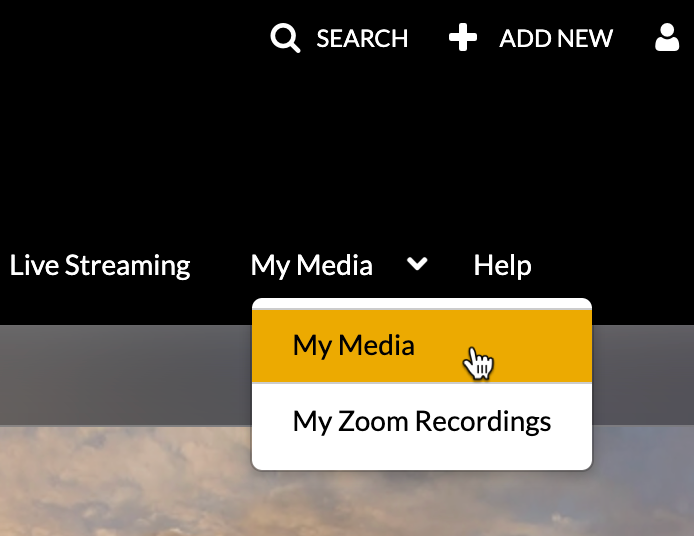This screenshot has height=536, width=694.
Task: Click the My Media navigation bar label
Action: pyautogui.click(x=311, y=265)
